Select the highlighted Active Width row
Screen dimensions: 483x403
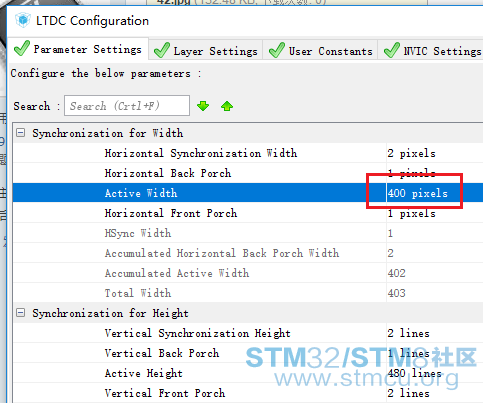(x=248, y=193)
